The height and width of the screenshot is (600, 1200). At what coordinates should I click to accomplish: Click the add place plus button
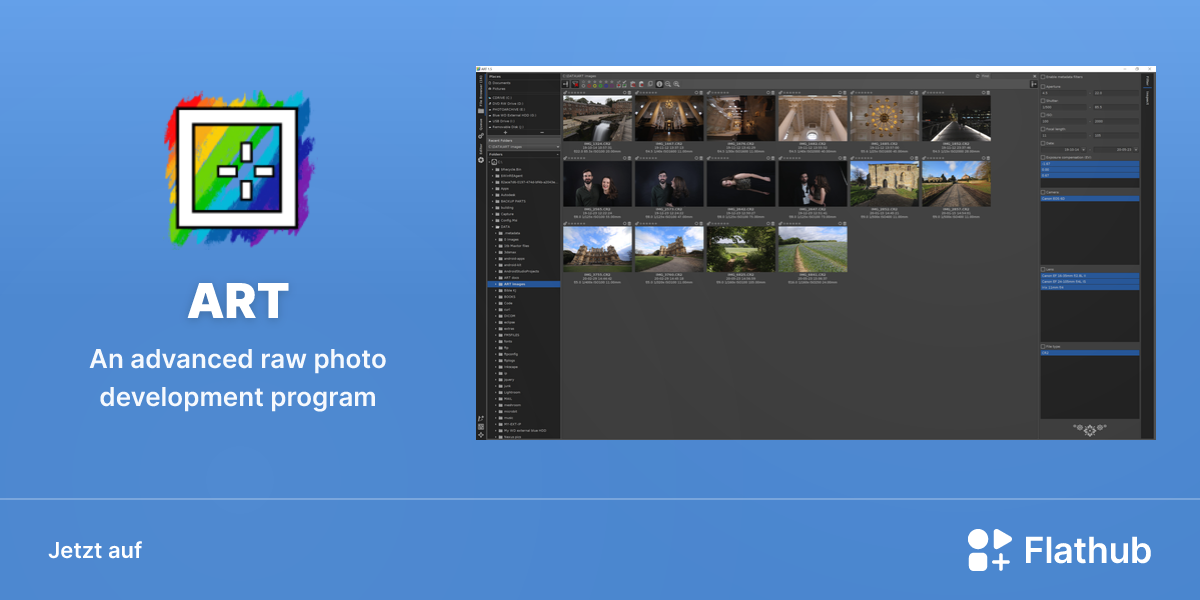tap(506, 132)
